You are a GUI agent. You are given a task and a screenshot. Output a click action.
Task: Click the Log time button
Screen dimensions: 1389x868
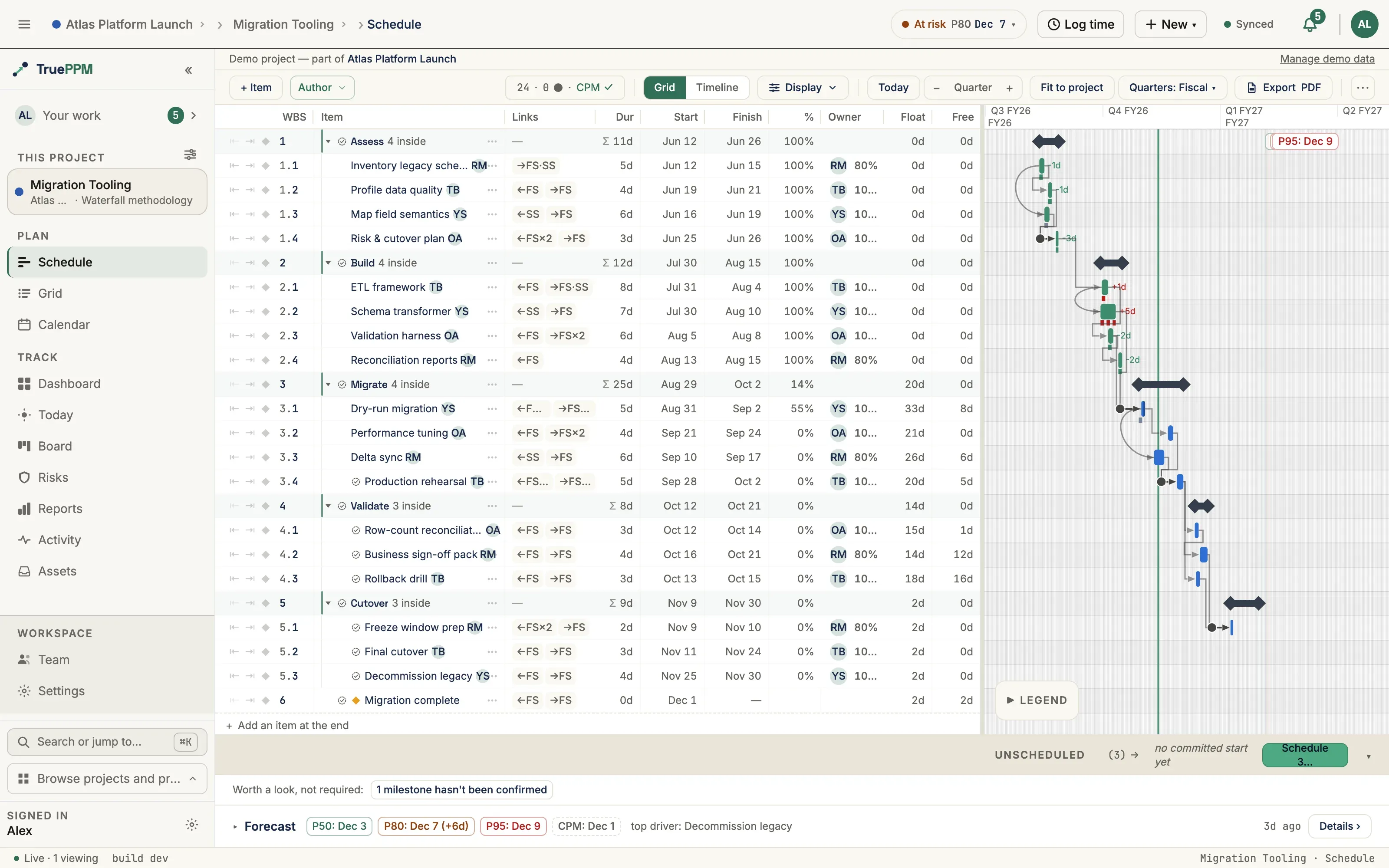click(1080, 24)
